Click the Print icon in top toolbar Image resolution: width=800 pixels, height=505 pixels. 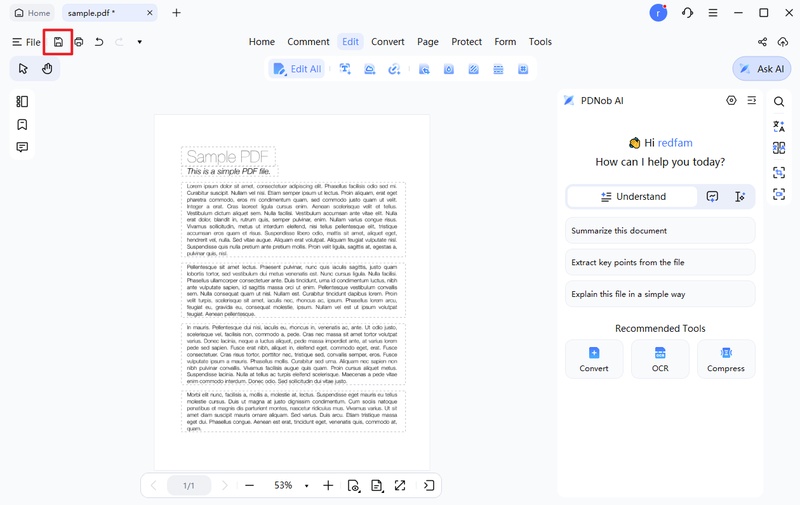coord(79,42)
